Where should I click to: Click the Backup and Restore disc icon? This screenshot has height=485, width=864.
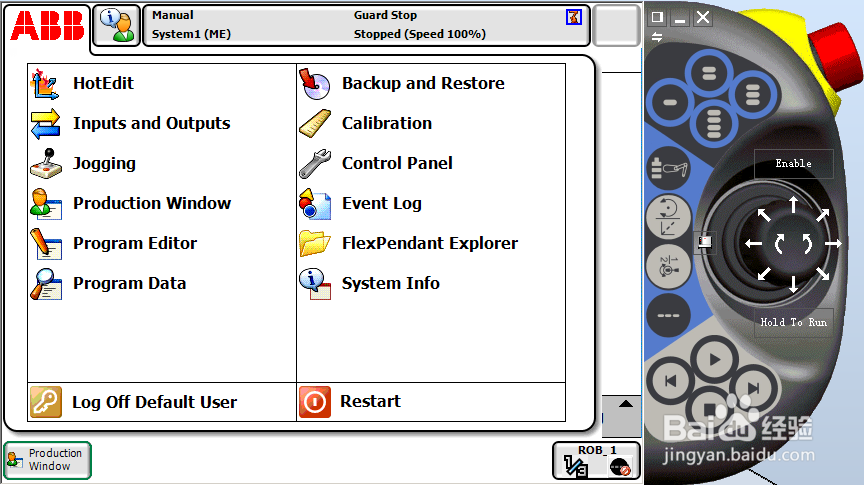tap(315, 84)
